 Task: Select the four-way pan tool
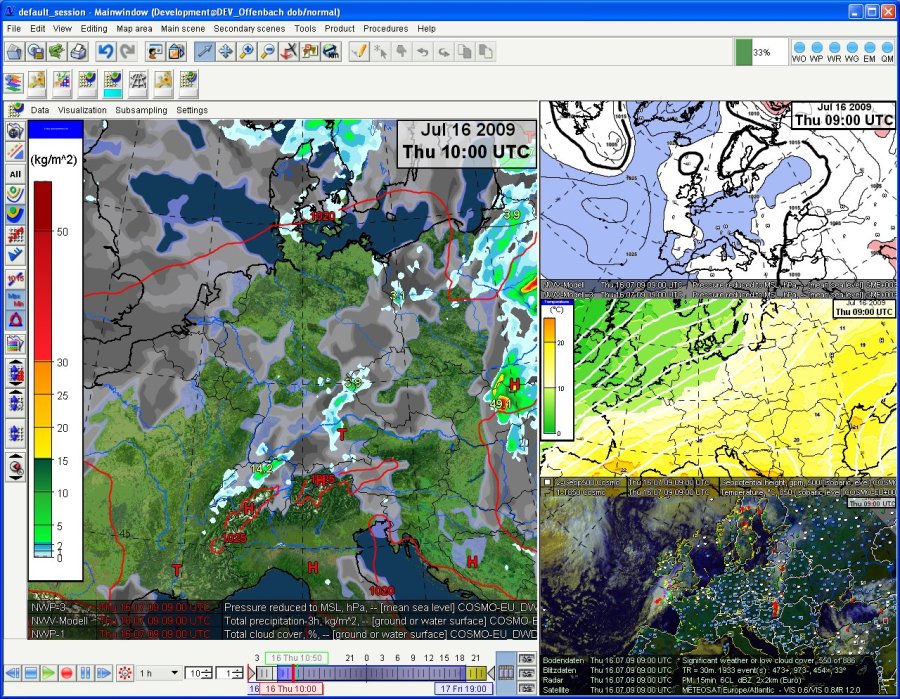click(x=226, y=52)
